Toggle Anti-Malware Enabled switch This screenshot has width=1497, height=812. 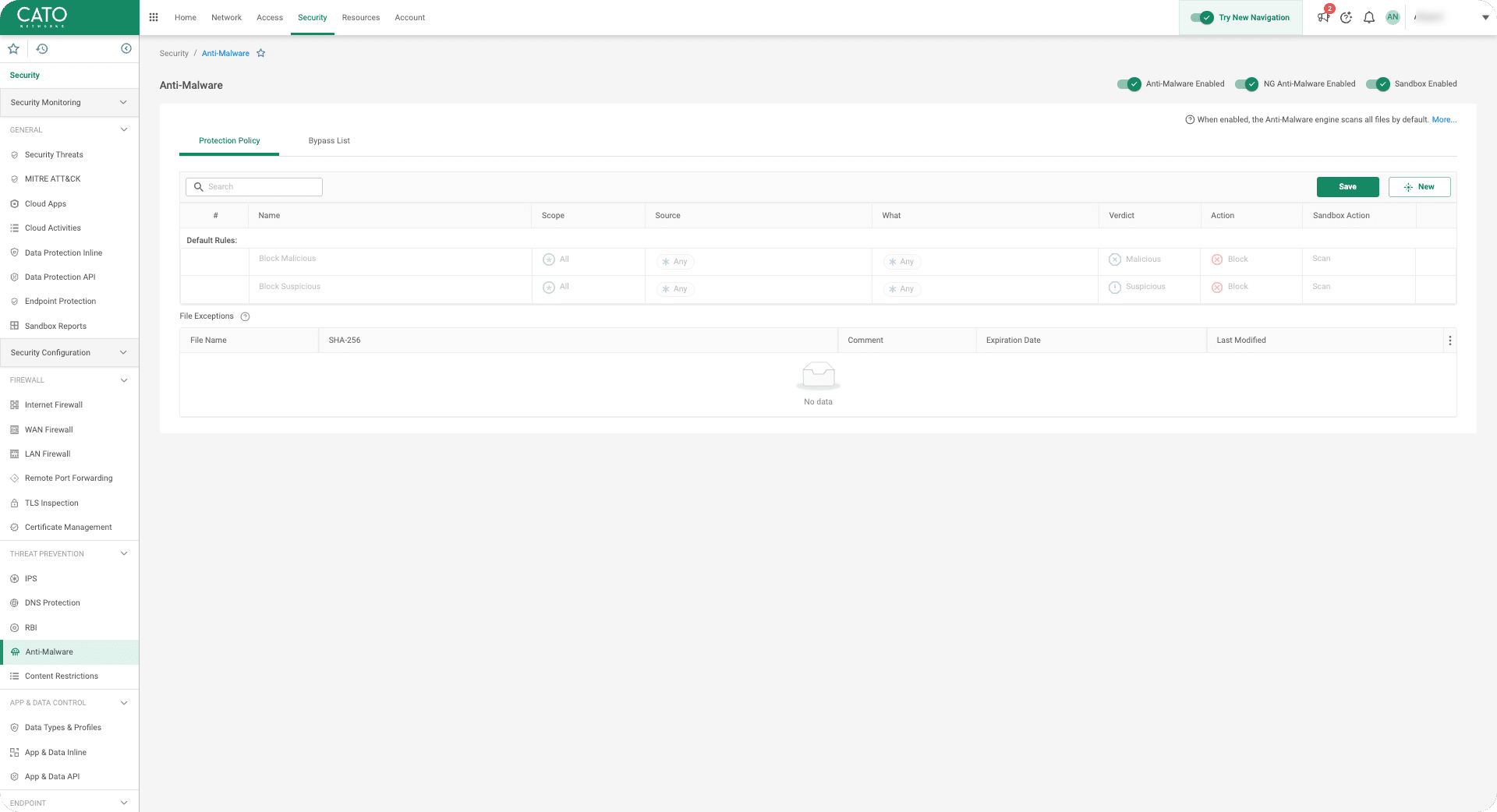click(x=1129, y=84)
